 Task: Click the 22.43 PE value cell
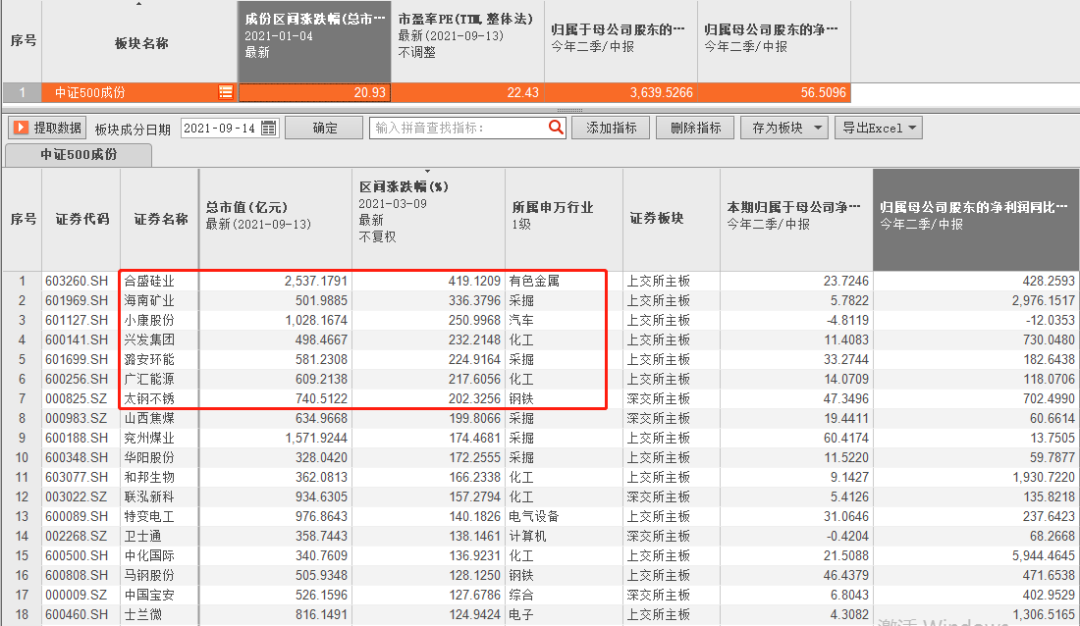coord(468,92)
